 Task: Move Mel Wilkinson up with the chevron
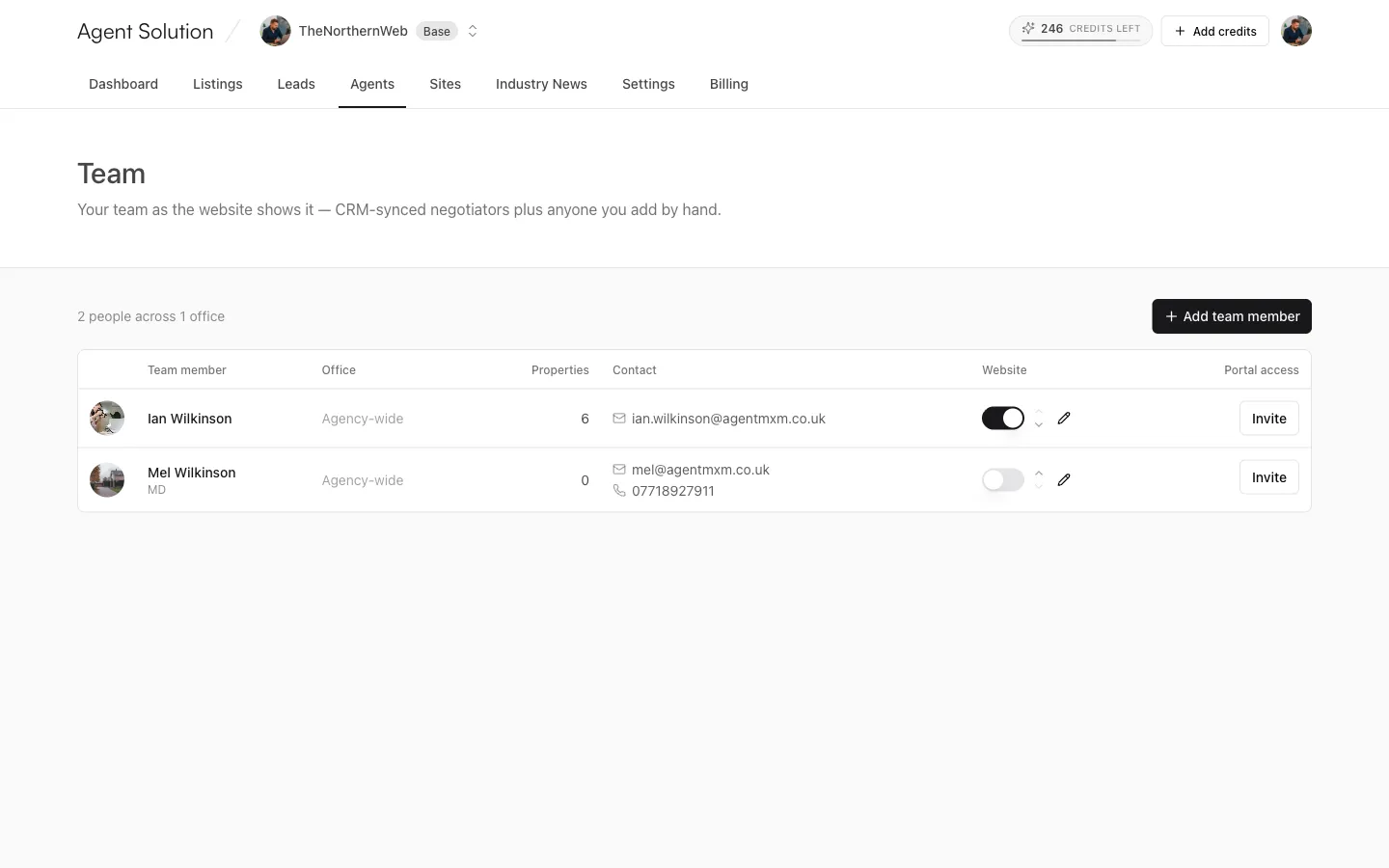coord(1039,473)
